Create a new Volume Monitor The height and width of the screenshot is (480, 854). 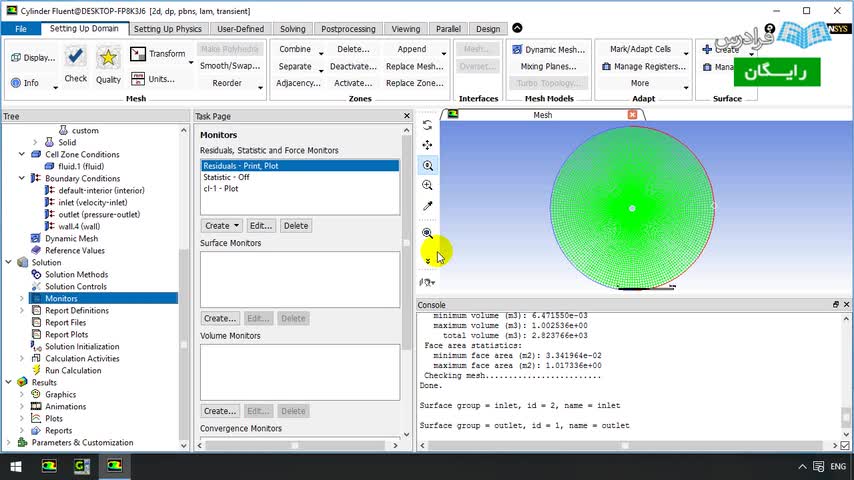tap(219, 411)
